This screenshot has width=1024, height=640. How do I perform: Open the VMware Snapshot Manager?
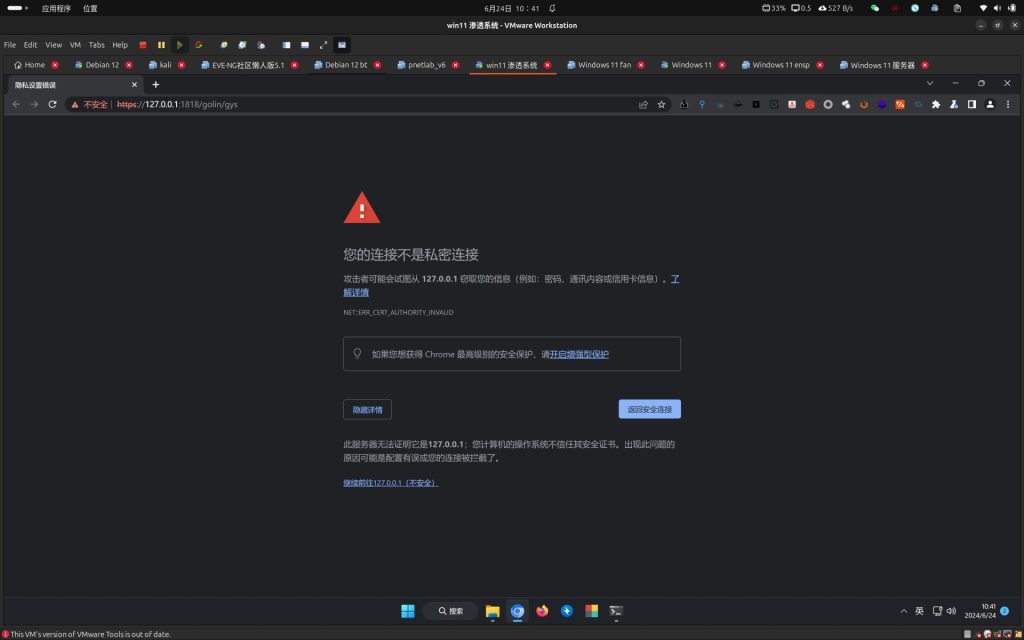pyautogui.click(x=261, y=44)
